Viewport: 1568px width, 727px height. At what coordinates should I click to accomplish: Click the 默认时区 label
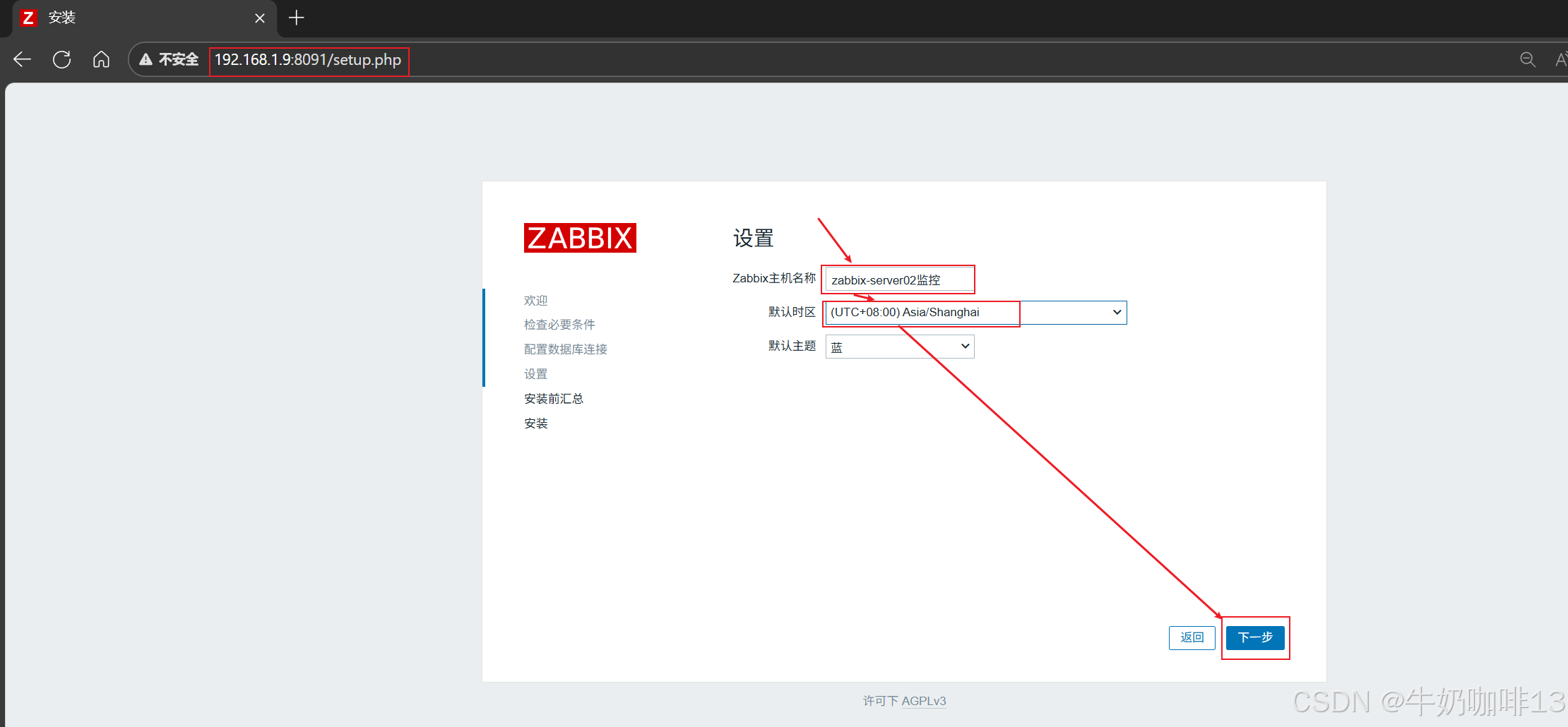tap(792, 312)
